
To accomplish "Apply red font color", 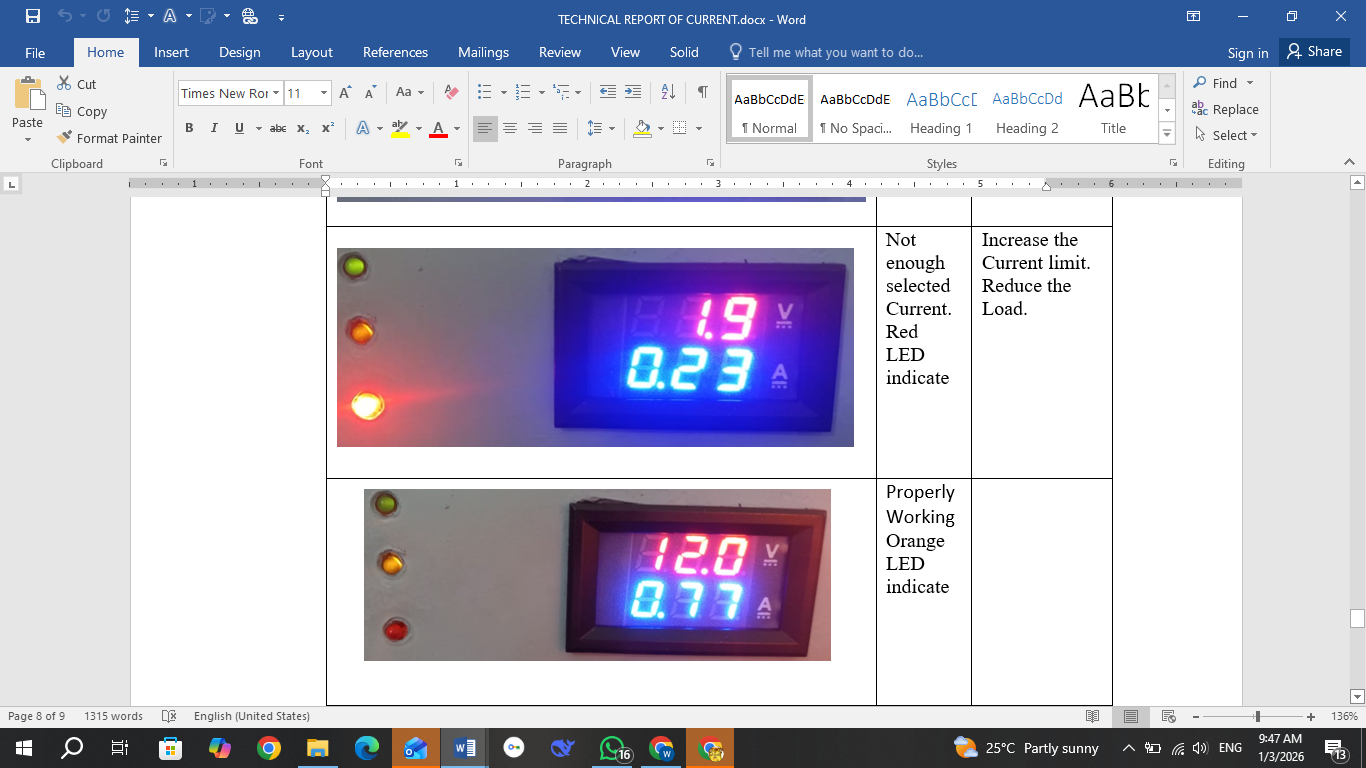I will (438, 128).
